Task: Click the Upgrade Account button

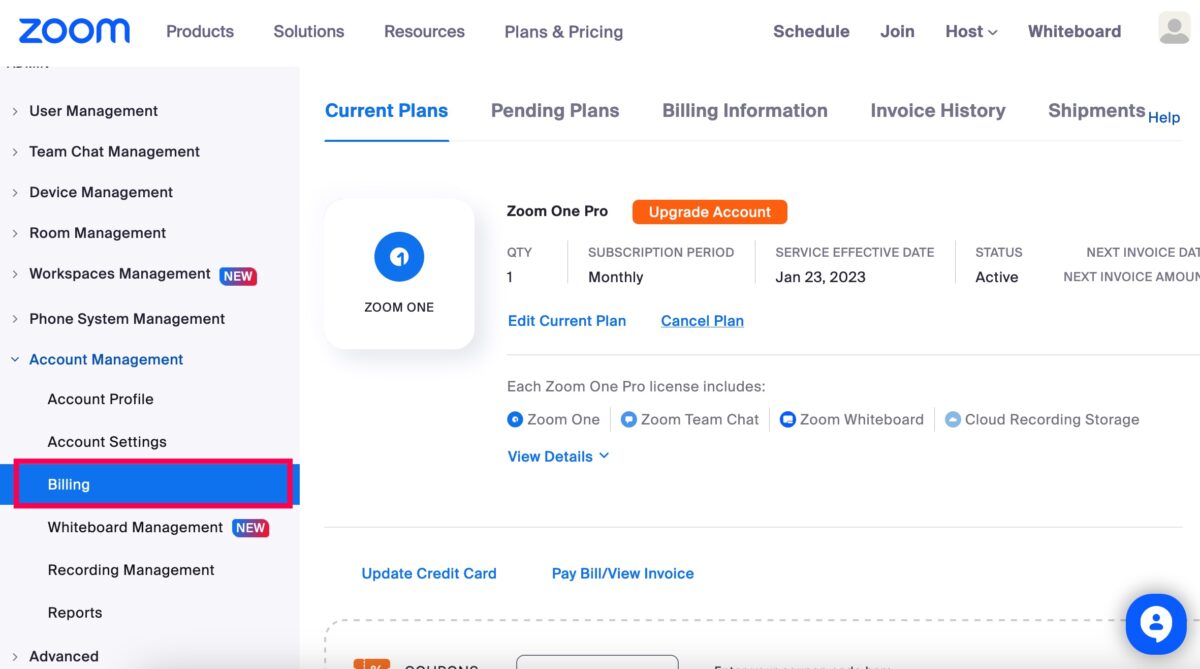Action: tap(710, 212)
